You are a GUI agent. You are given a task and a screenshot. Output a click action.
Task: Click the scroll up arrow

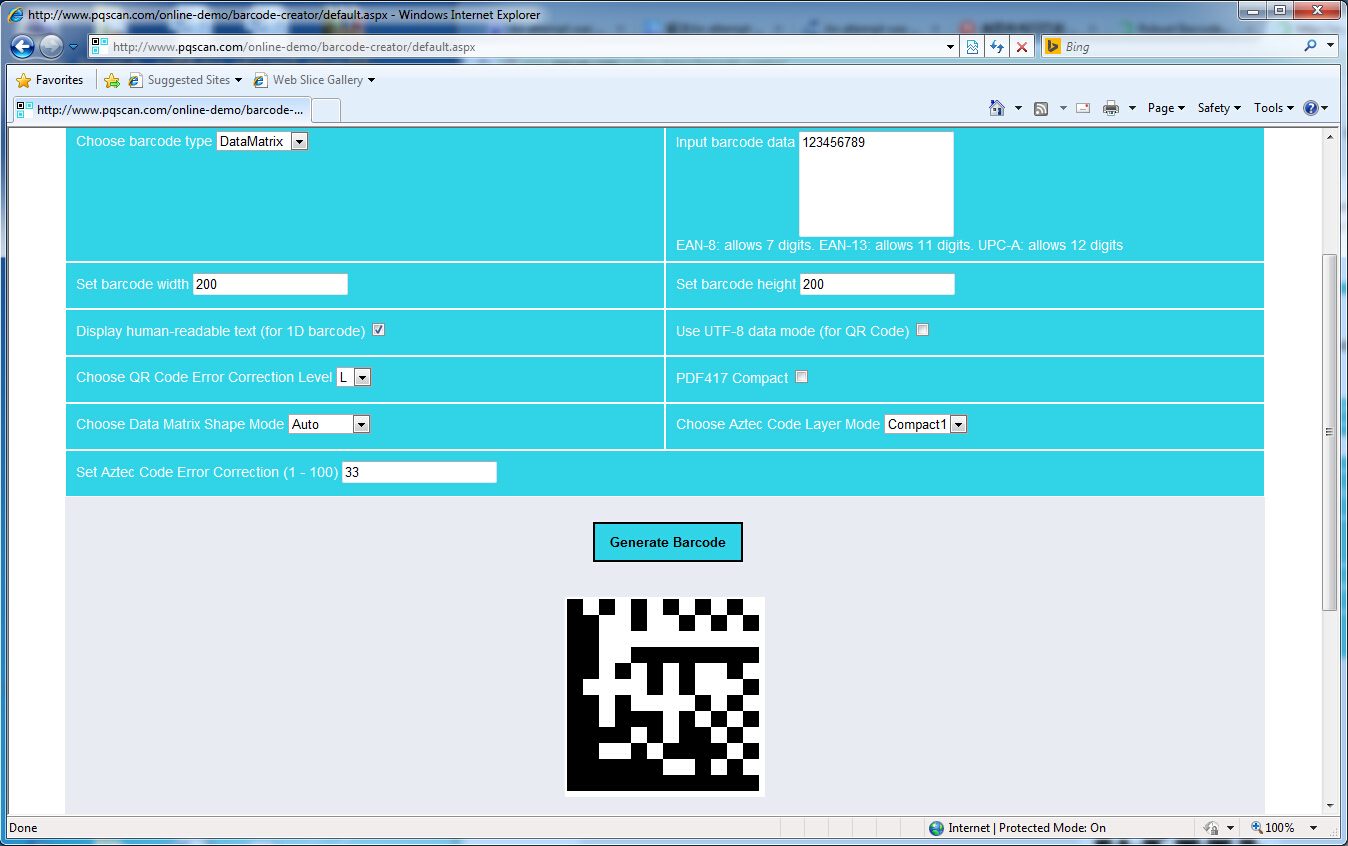click(1329, 137)
